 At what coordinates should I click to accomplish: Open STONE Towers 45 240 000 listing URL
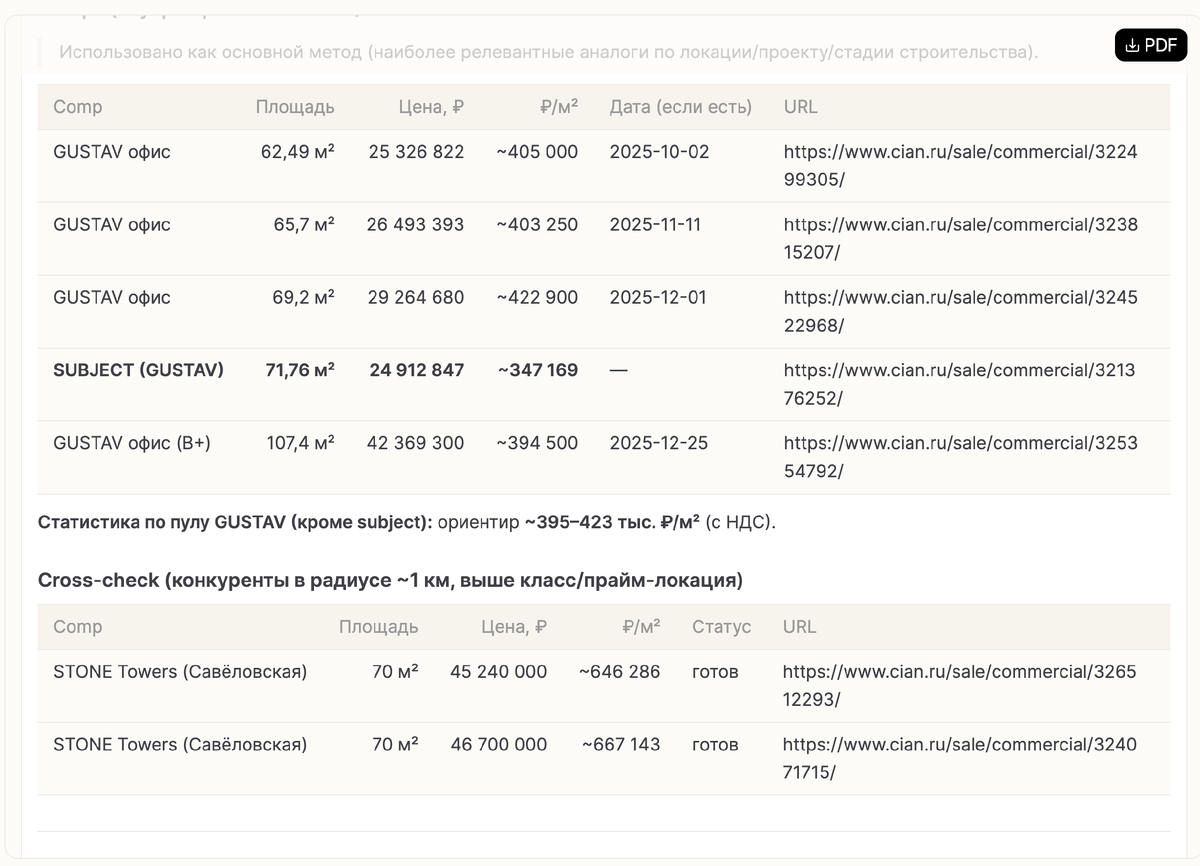coord(959,685)
